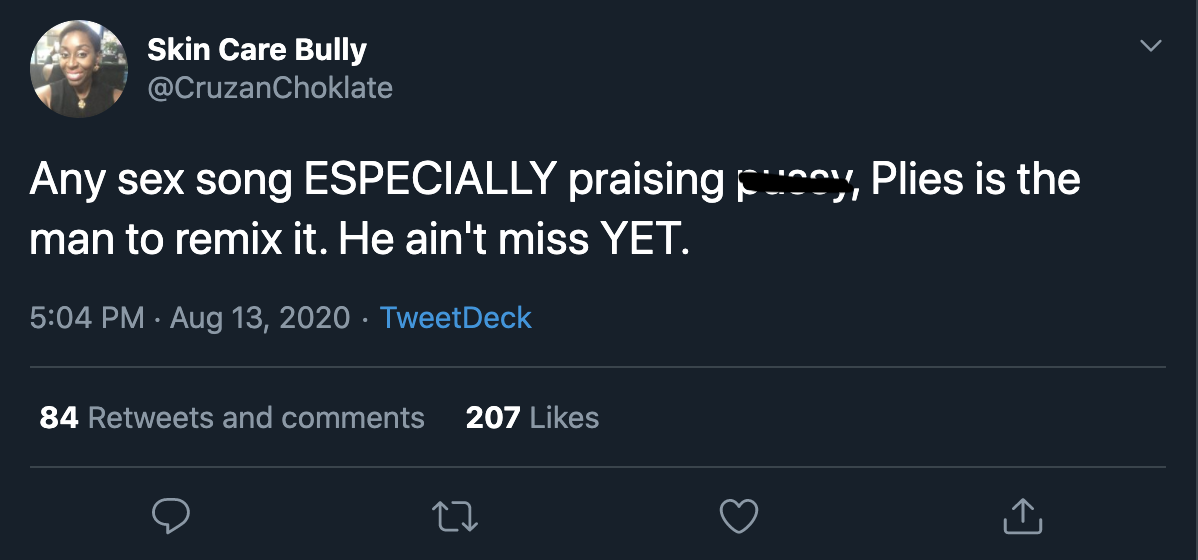Open the TweetDeck source link
Image resolution: width=1198 pixels, height=560 pixels.
tap(456, 318)
